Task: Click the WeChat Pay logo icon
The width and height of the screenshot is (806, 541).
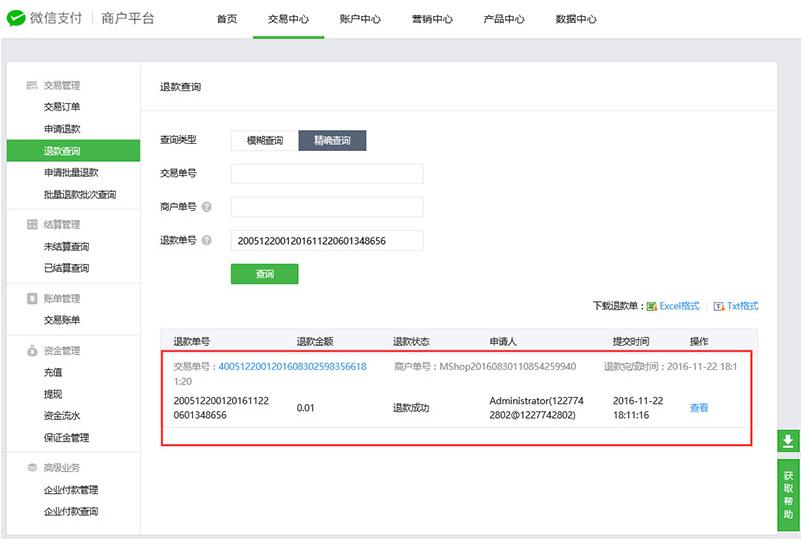Action: (x=17, y=19)
